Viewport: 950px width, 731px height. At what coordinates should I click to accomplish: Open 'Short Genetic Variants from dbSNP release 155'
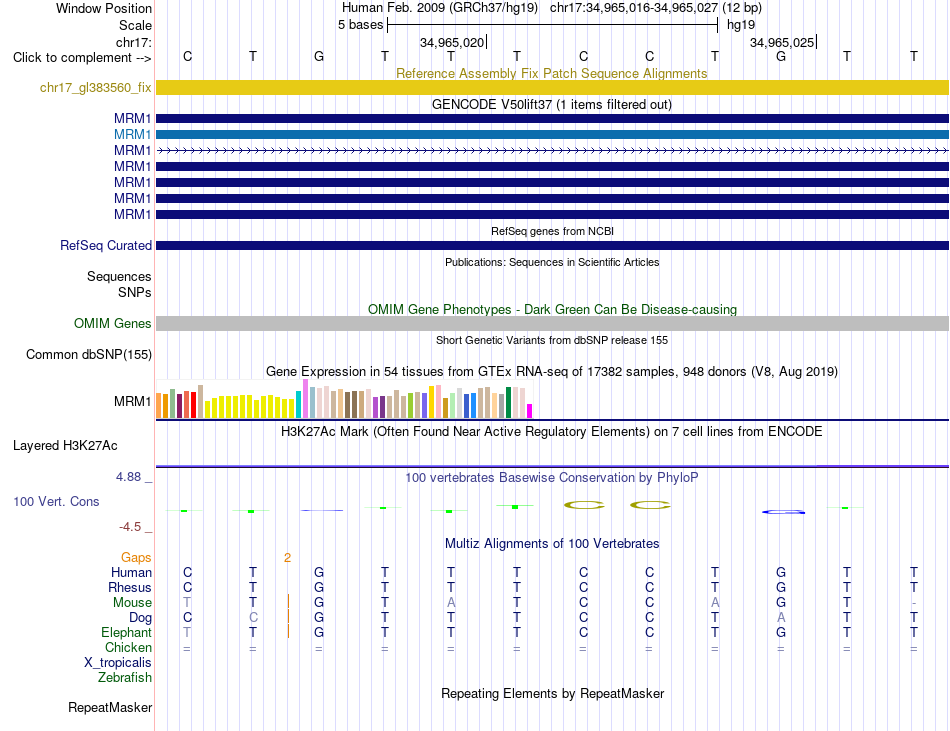pyautogui.click(x=552, y=340)
